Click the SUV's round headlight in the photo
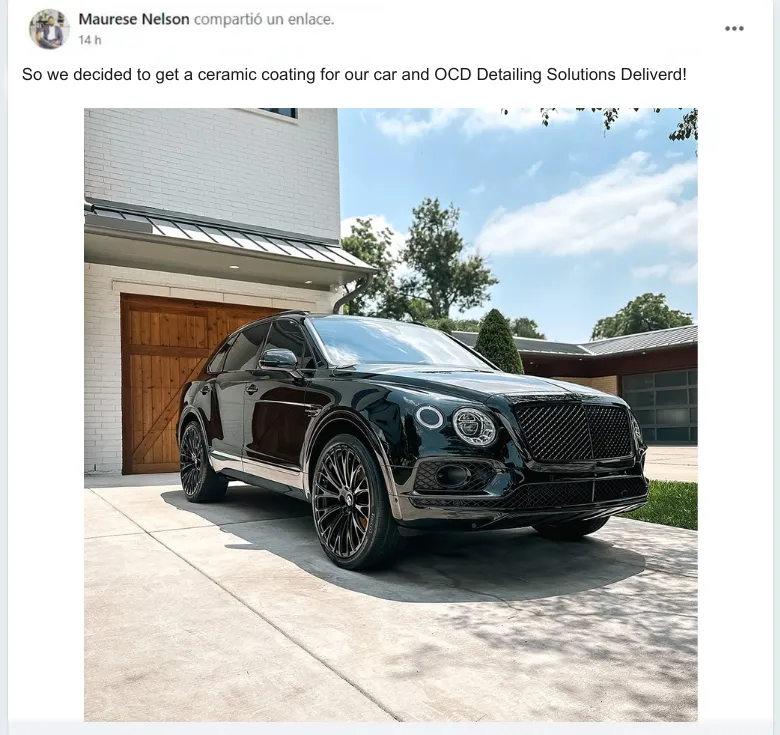The height and width of the screenshot is (735, 780). tap(474, 426)
